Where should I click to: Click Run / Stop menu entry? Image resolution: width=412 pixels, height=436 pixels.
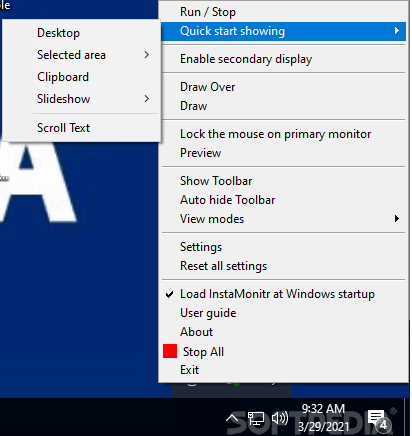click(283, 12)
